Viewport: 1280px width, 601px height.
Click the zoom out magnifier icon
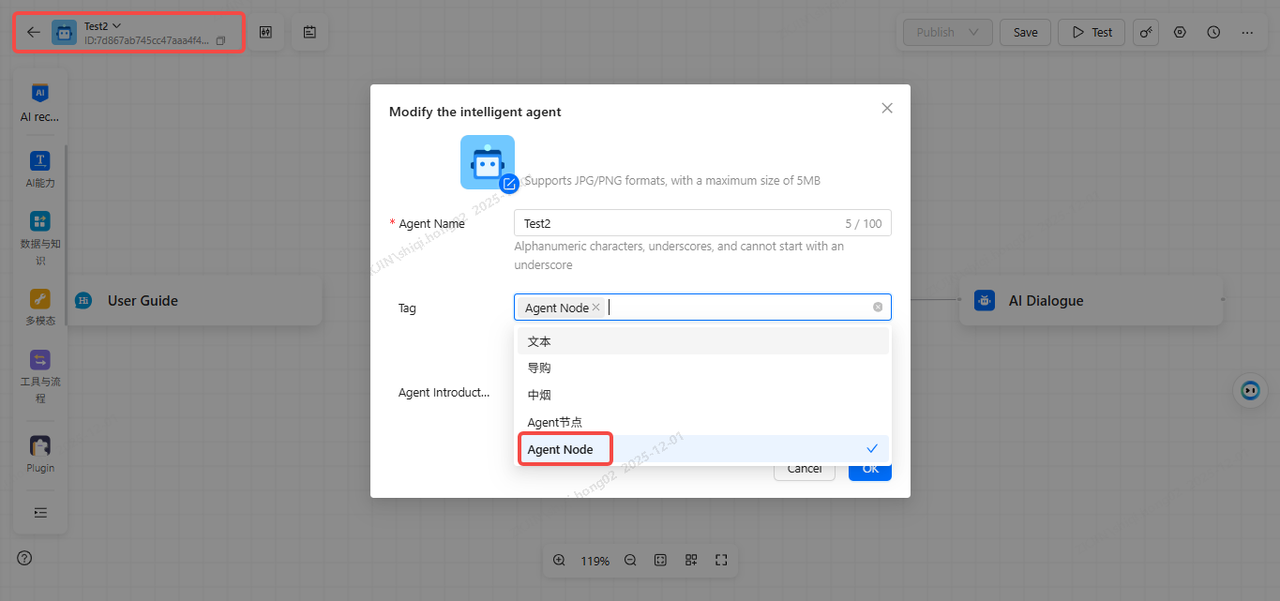pyautogui.click(x=630, y=561)
